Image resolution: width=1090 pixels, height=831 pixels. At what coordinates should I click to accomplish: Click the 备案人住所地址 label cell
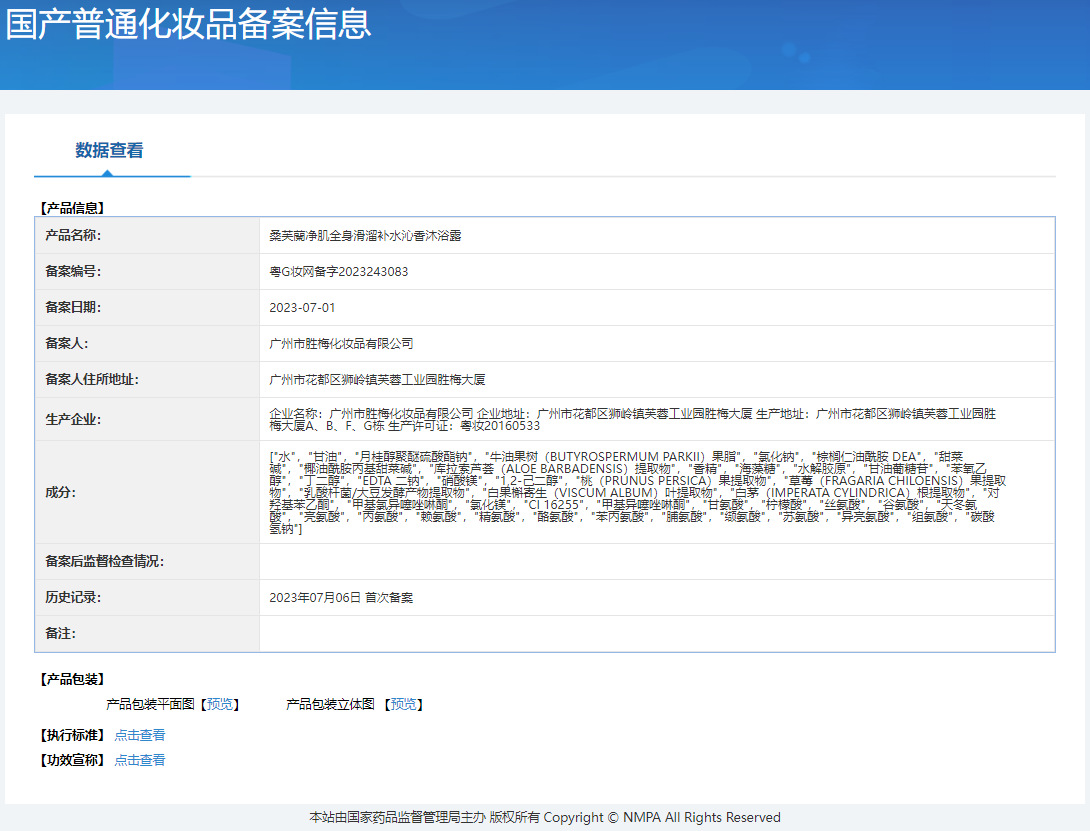click(147, 380)
